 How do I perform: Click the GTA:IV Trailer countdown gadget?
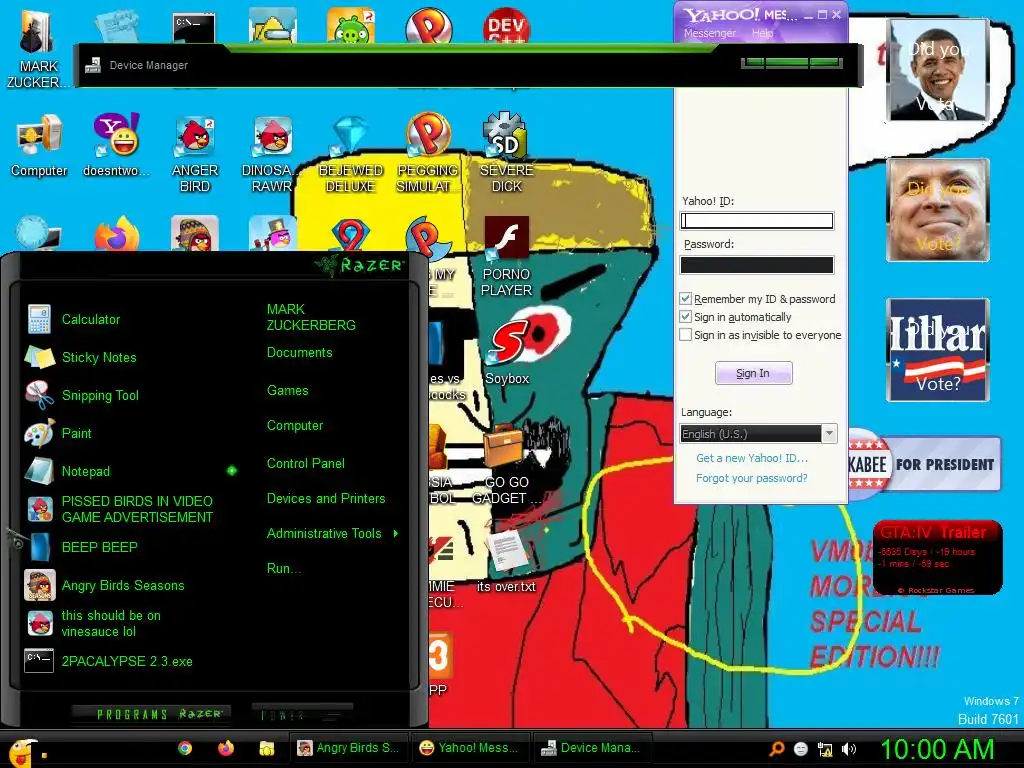pos(938,557)
